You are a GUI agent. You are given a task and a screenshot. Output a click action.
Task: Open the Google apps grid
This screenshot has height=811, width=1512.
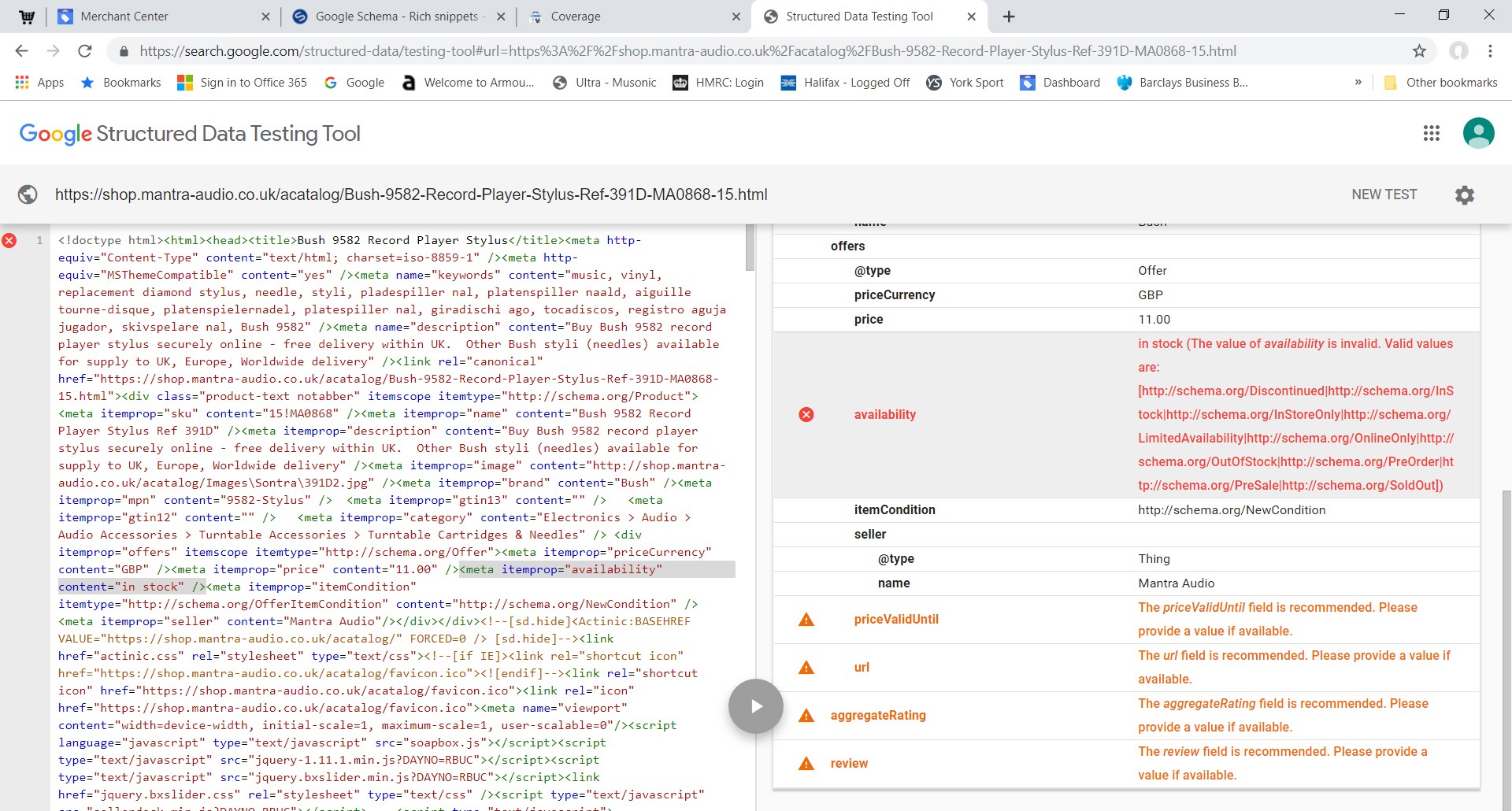tap(1431, 133)
